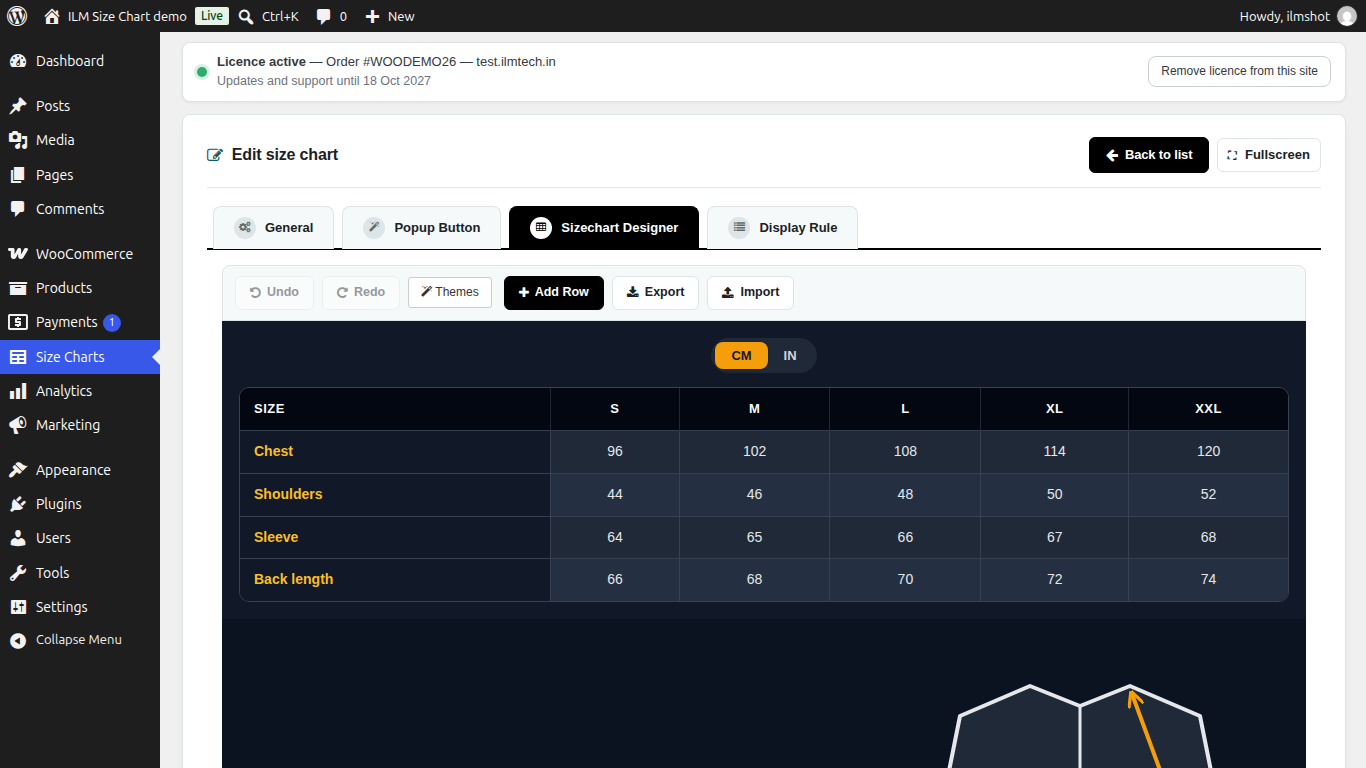The image size is (1366, 768).
Task: Switch units to IN
Action: pyautogui.click(x=790, y=356)
